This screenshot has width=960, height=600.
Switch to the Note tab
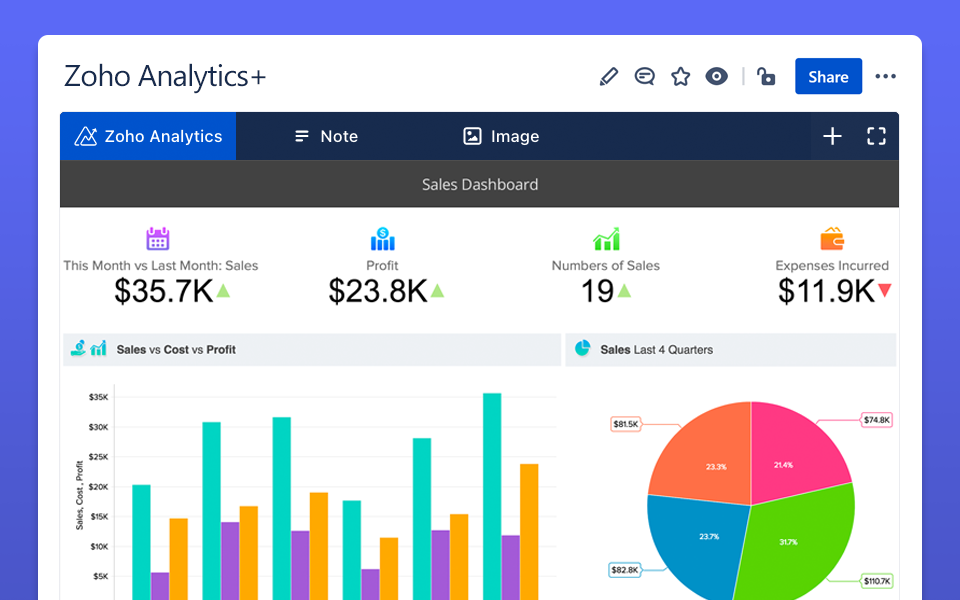pos(326,136)
